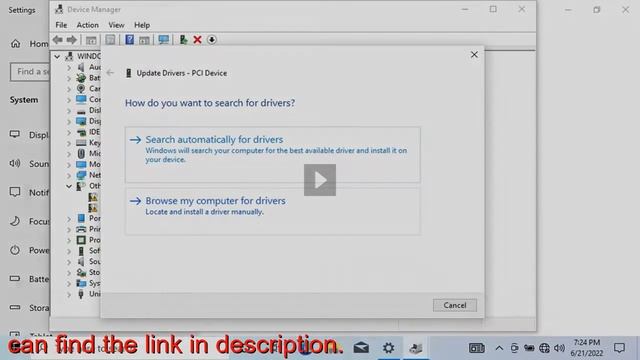Go back with the Update Drivers dialog arrow
Viewport: 640px width, 360px height.
[x=110, y=73]
